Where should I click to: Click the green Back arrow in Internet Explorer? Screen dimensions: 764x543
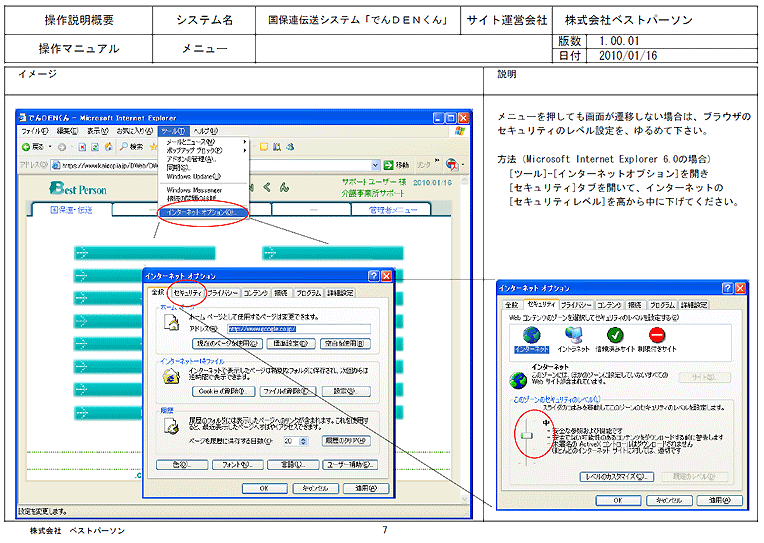[26, 147]
